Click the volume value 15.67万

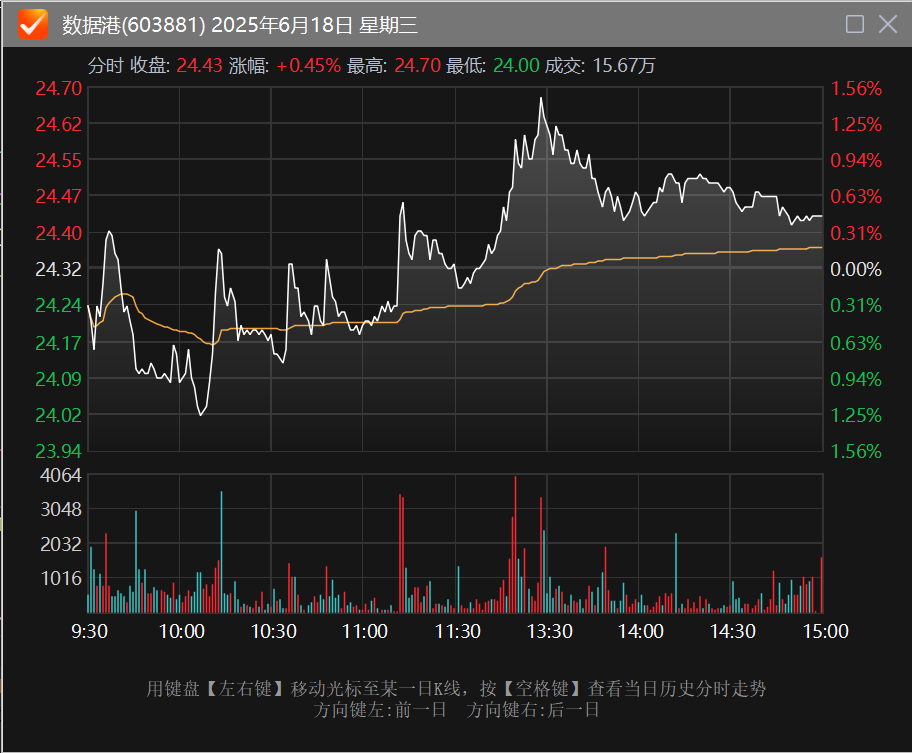(624, 65)
